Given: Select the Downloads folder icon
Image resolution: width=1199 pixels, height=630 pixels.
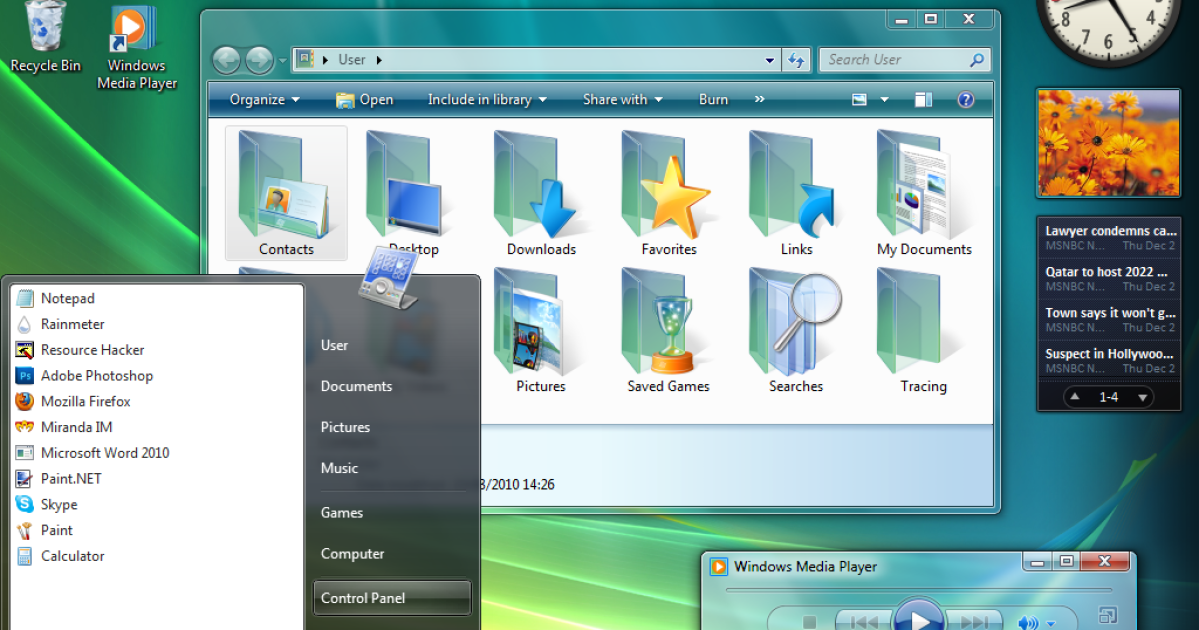Looking at the screenshot, I should pos(541,193).
